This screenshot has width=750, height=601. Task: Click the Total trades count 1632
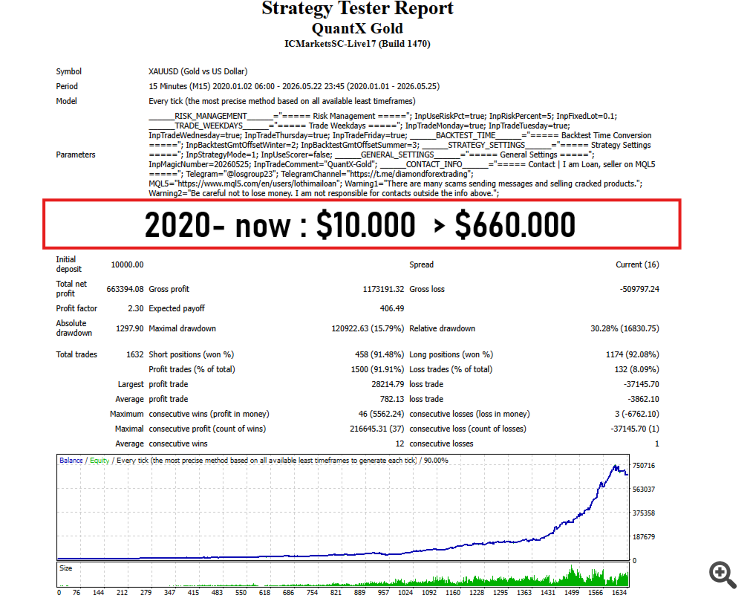coord(134,355)
